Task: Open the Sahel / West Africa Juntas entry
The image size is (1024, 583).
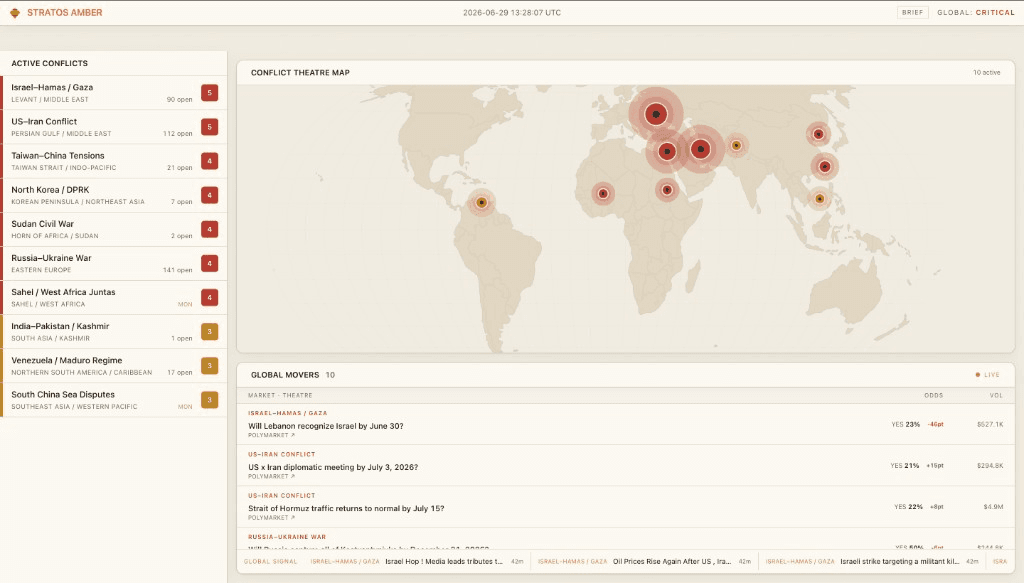Action: pyautogui.click(x=114, y=297)
